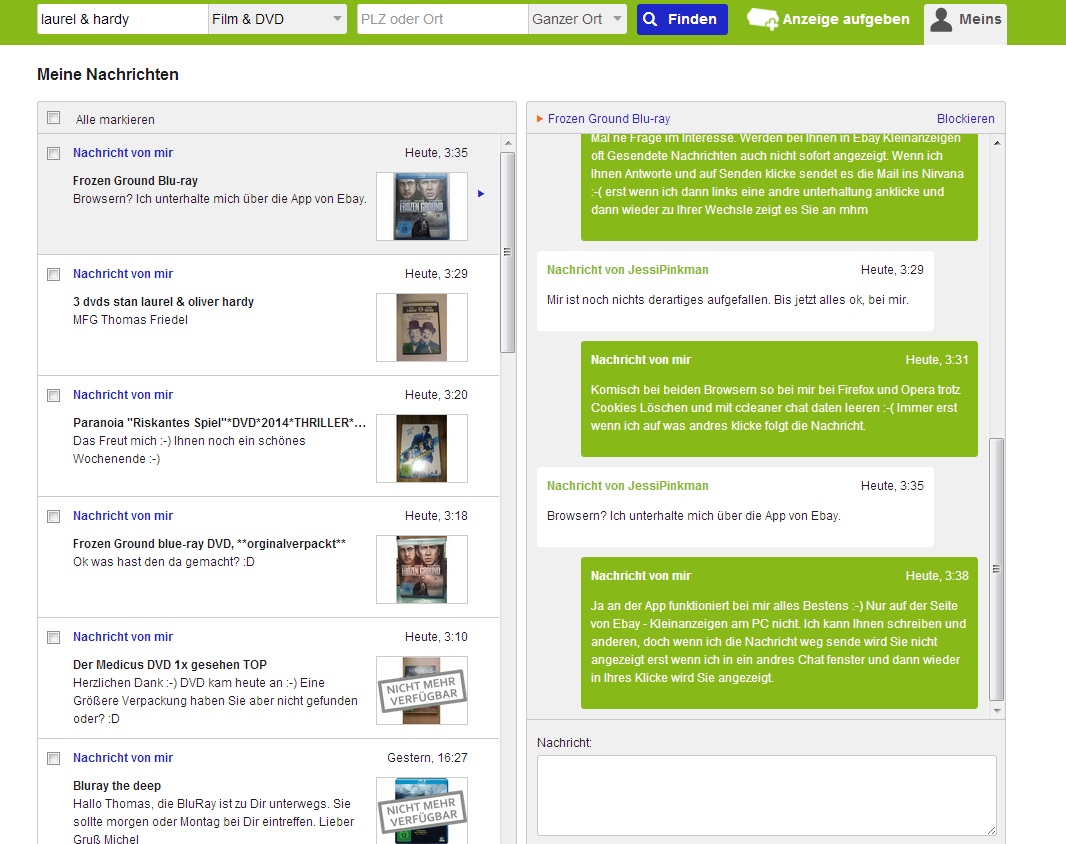Image resolution: width=1066 pixels, height=844 pixels.
Task: Click the megaphone icon beside Anzeige aufgeben
Action: [762, 19]
